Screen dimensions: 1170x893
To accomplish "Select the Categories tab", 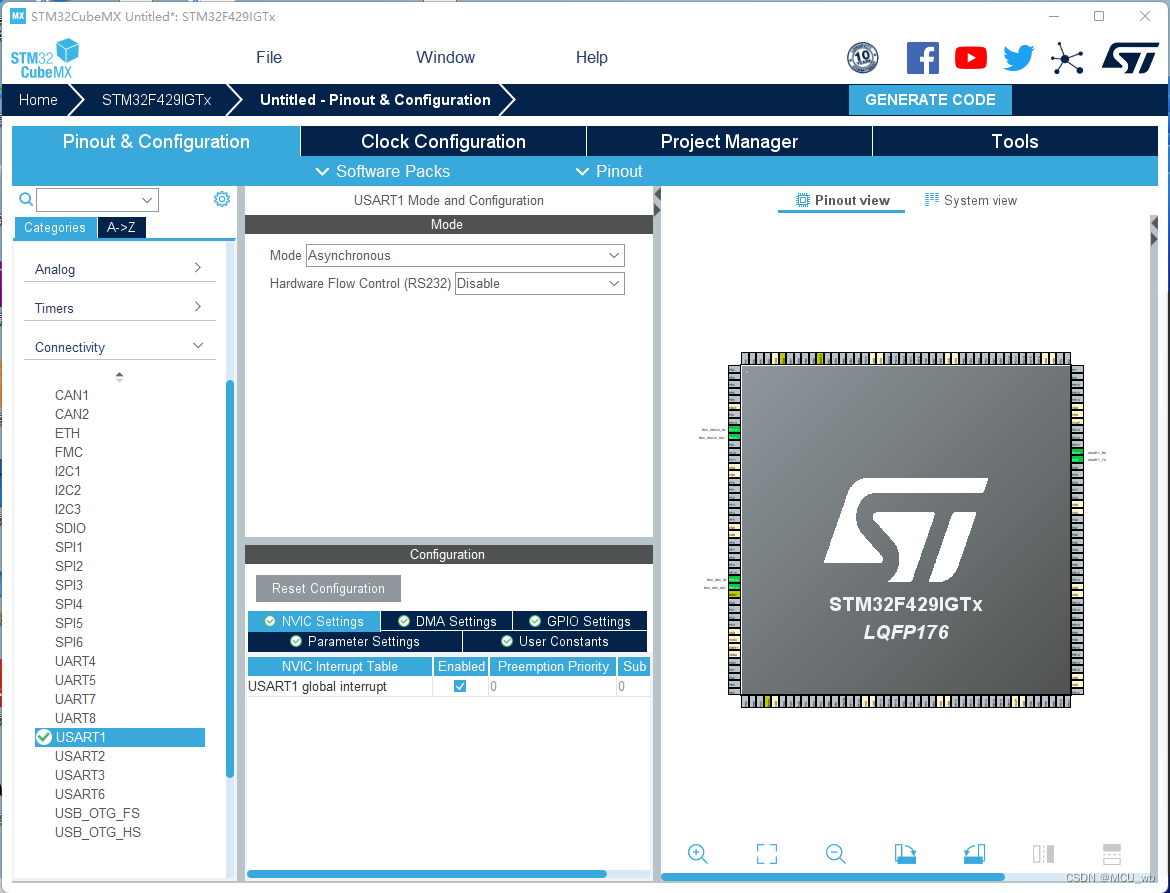I will click(x=54, y=228).
